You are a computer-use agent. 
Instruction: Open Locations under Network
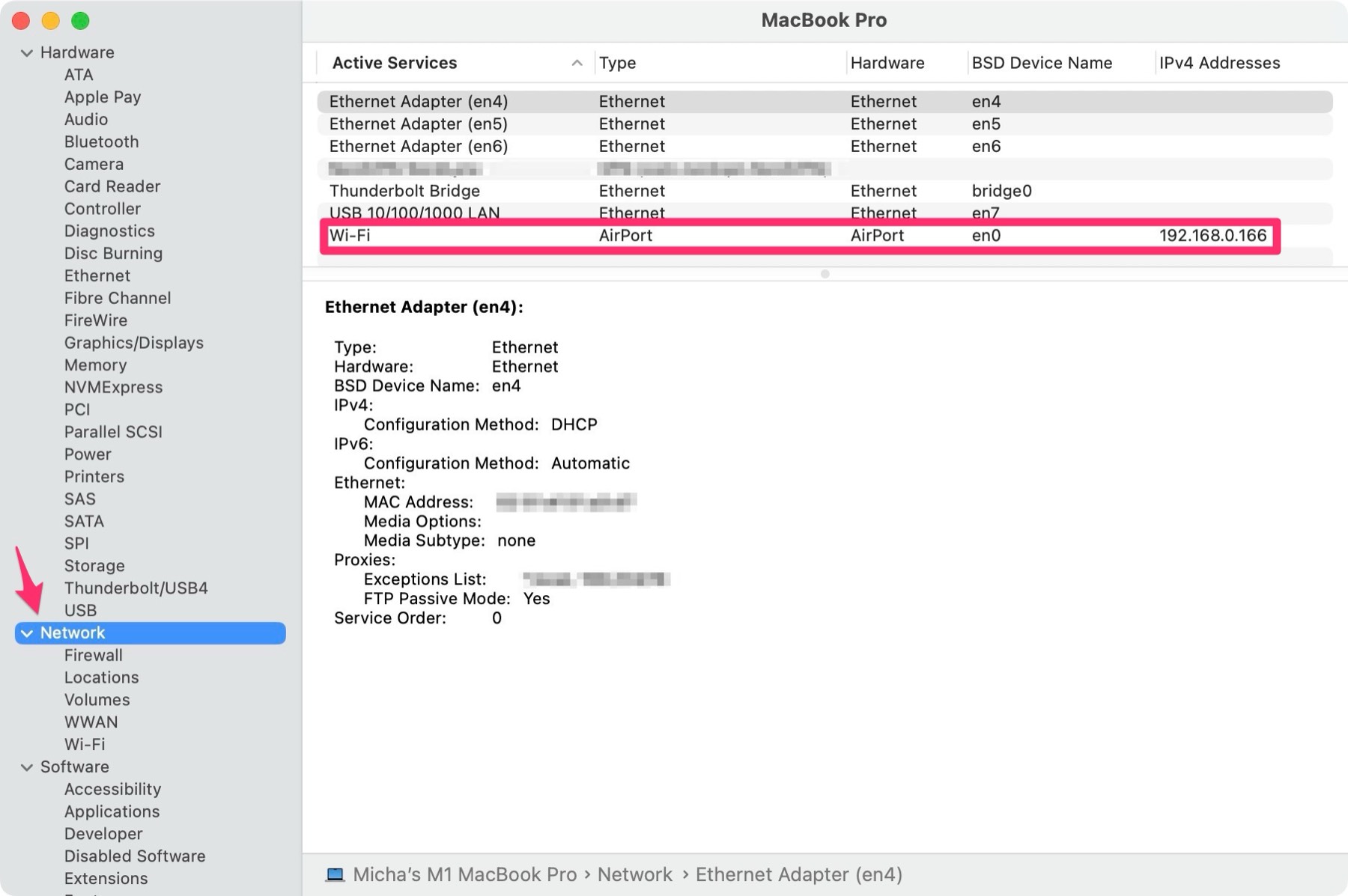click(101, 678)
